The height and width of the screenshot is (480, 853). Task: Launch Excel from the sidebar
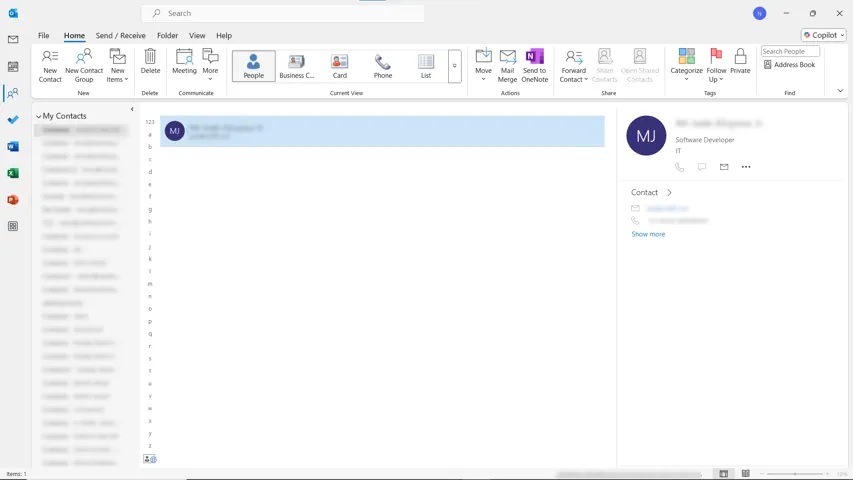(x=13, y=173)
